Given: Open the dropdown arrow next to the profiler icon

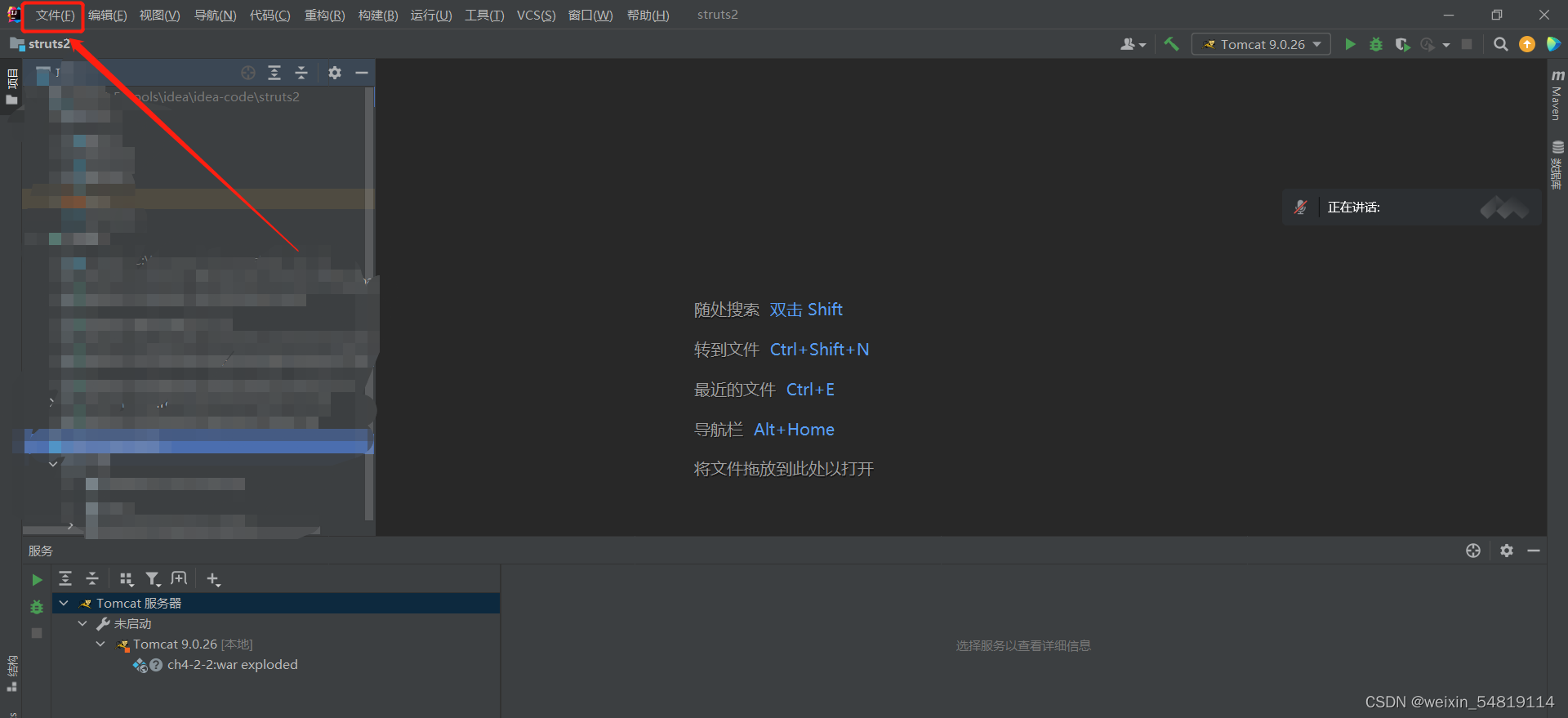Looking at the screenshot, I should click(1446, 45).
